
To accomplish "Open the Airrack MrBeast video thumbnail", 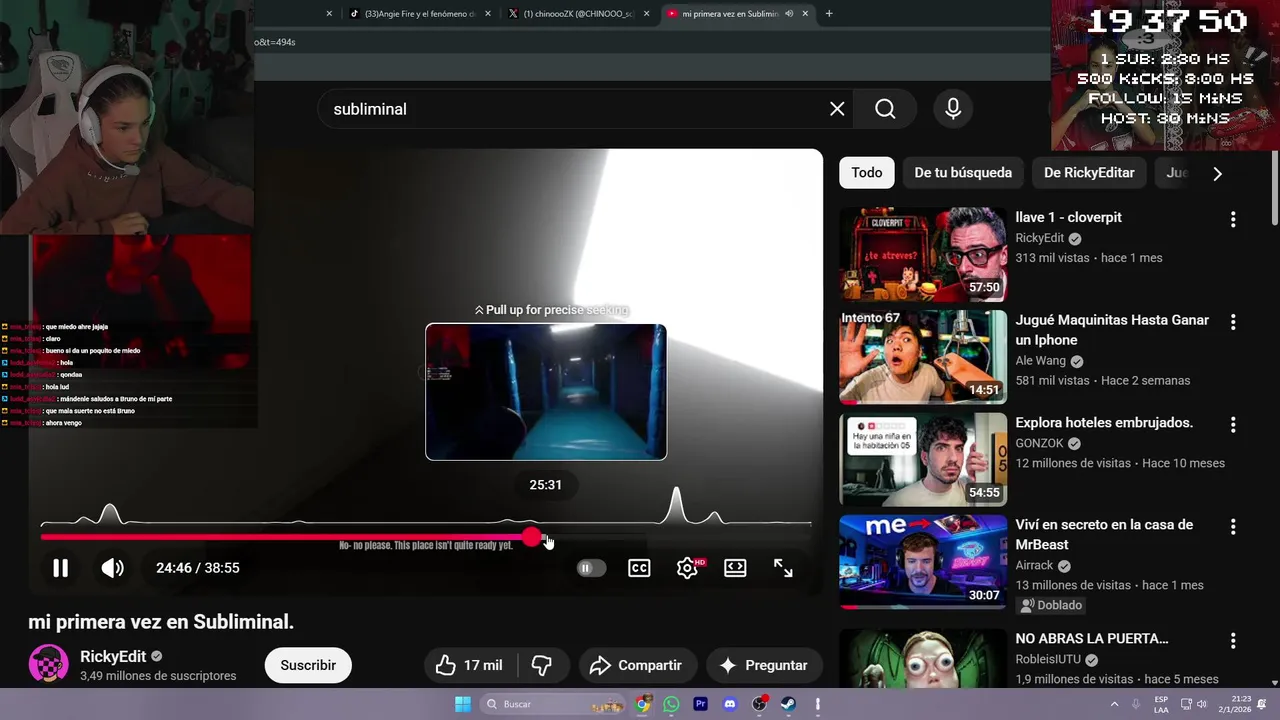I will tap(923, 562).
